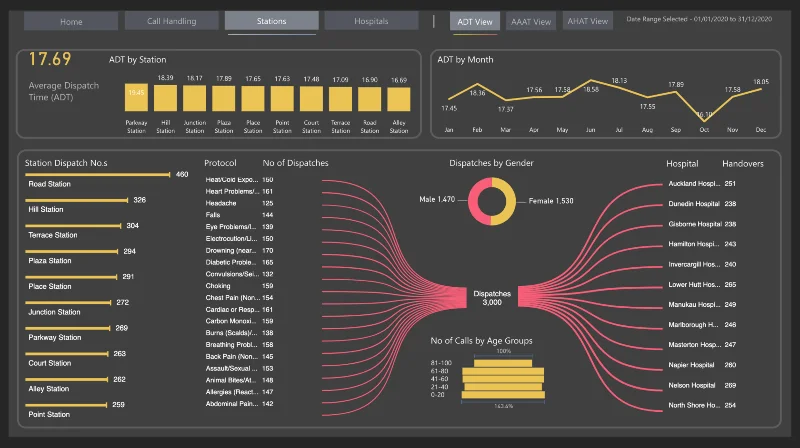Select the Terrace Station ADT bar

click(x=340, y=99)
